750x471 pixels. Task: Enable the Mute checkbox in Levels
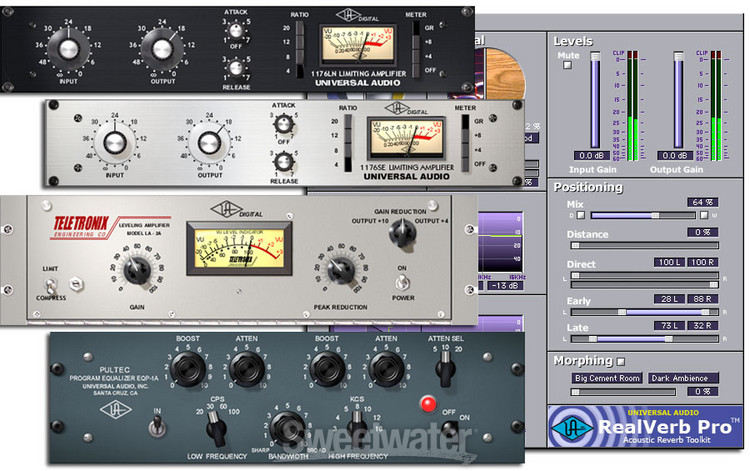click(568, 65)
